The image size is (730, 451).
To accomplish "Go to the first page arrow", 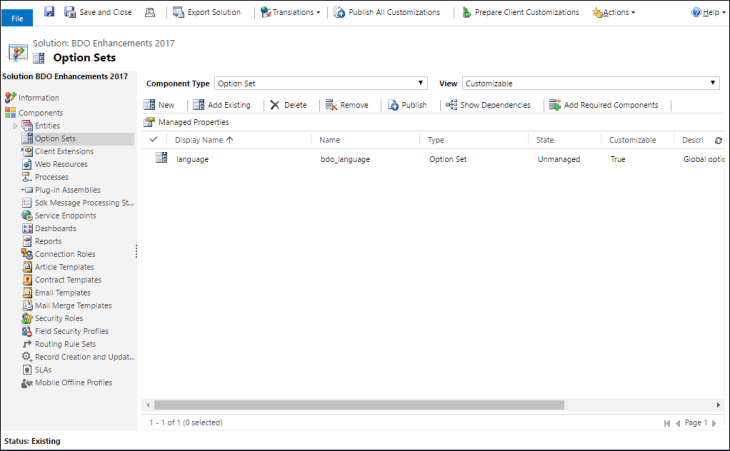I will point(667,423).
